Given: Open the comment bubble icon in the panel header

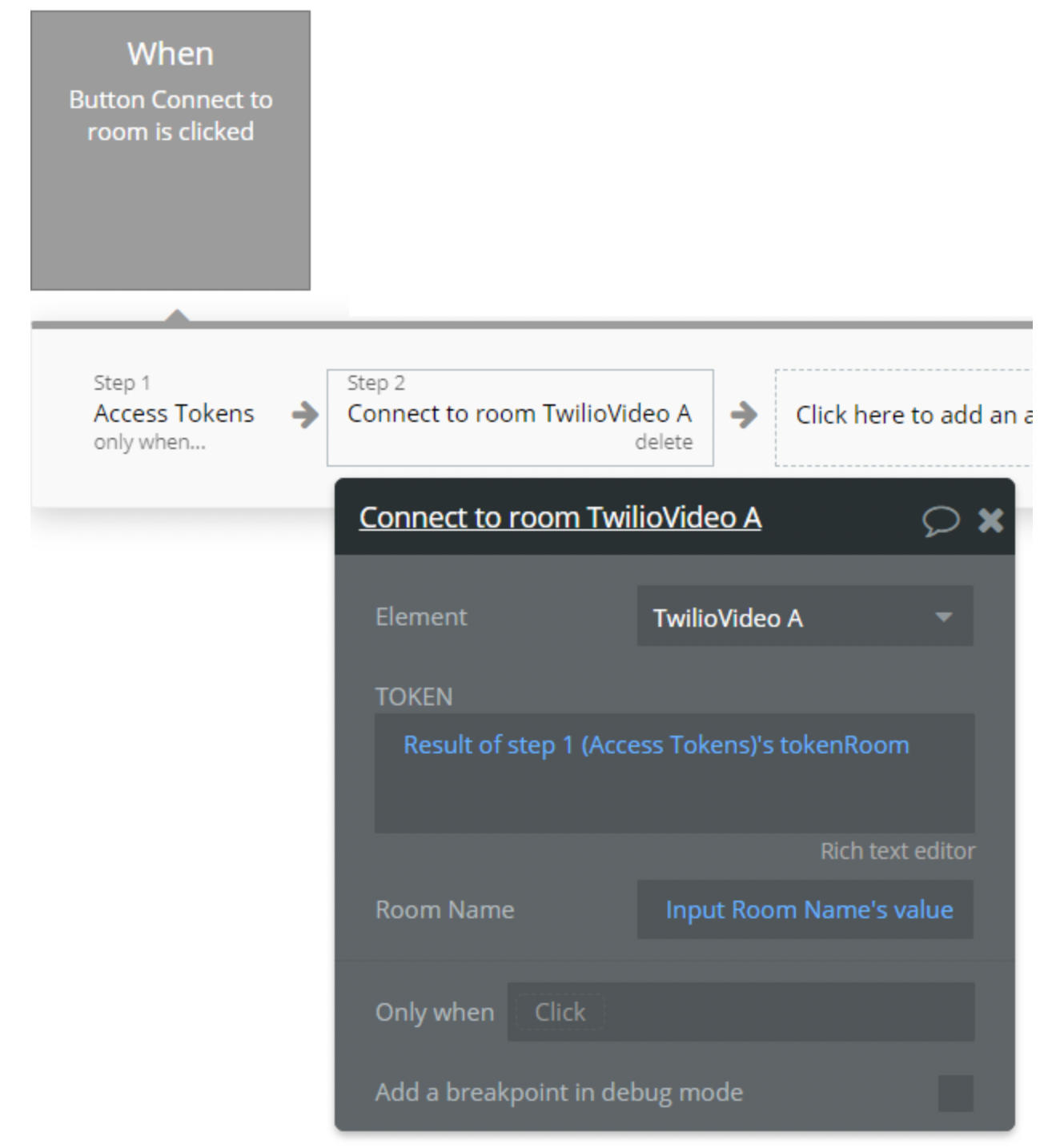Looking at the screenshot, I should tap(940, 521).
